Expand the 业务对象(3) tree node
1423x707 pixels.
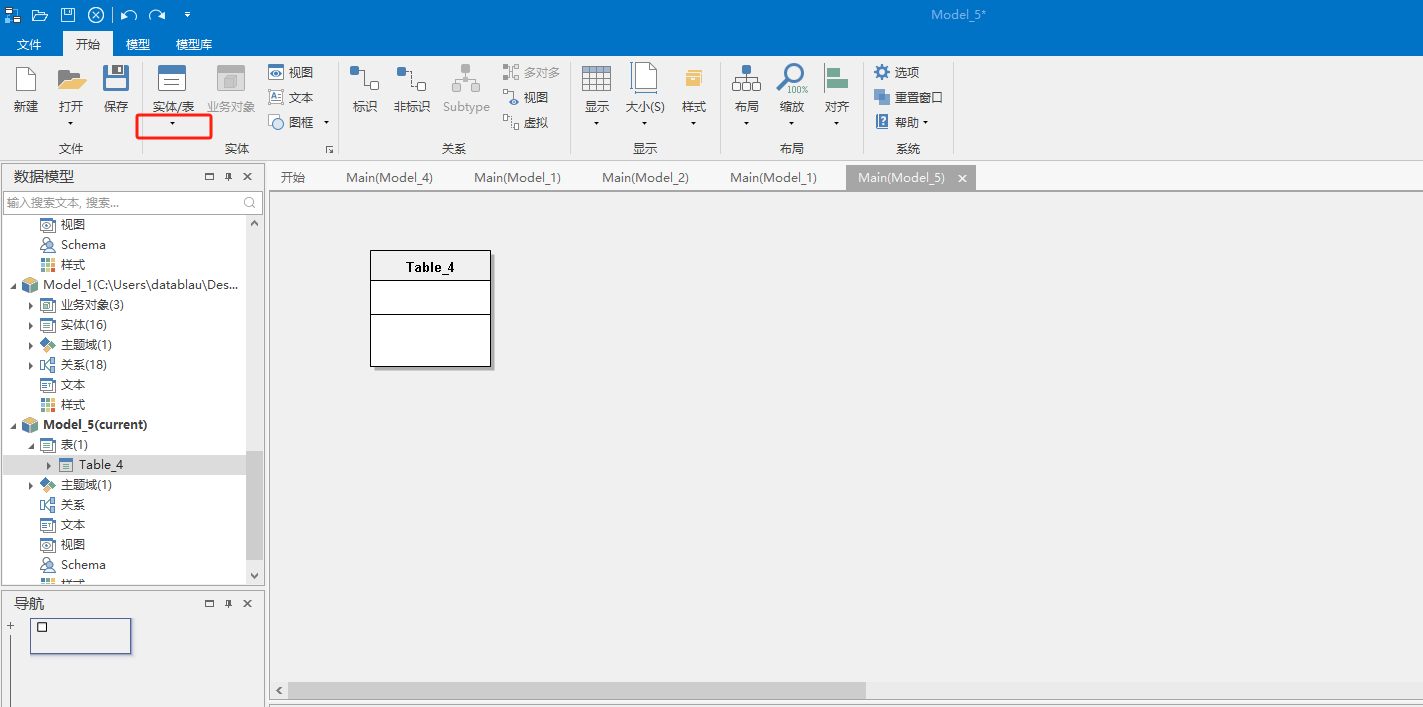30,305
